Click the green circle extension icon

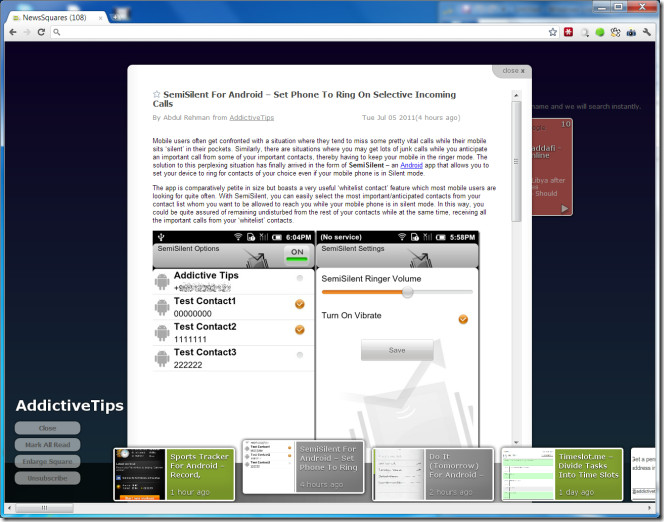[600, 32]
